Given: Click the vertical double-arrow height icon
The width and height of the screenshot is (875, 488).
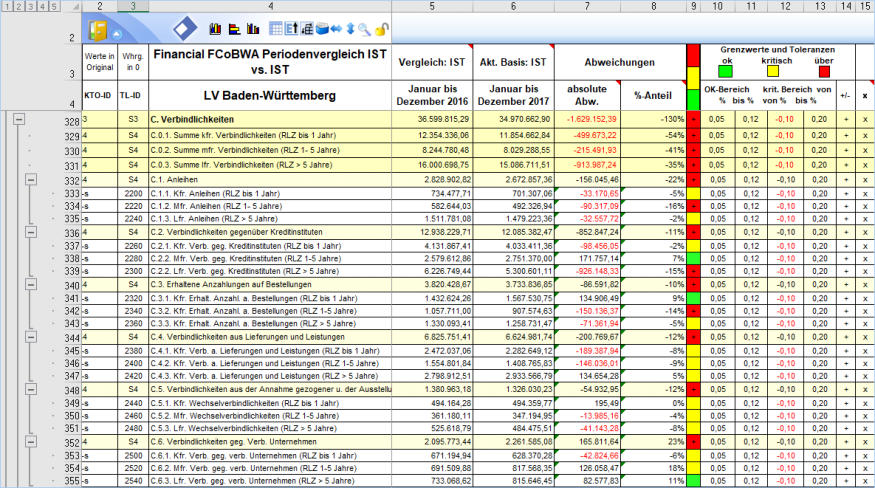Looking at the screenshot, I should click(x=350, y=30).
